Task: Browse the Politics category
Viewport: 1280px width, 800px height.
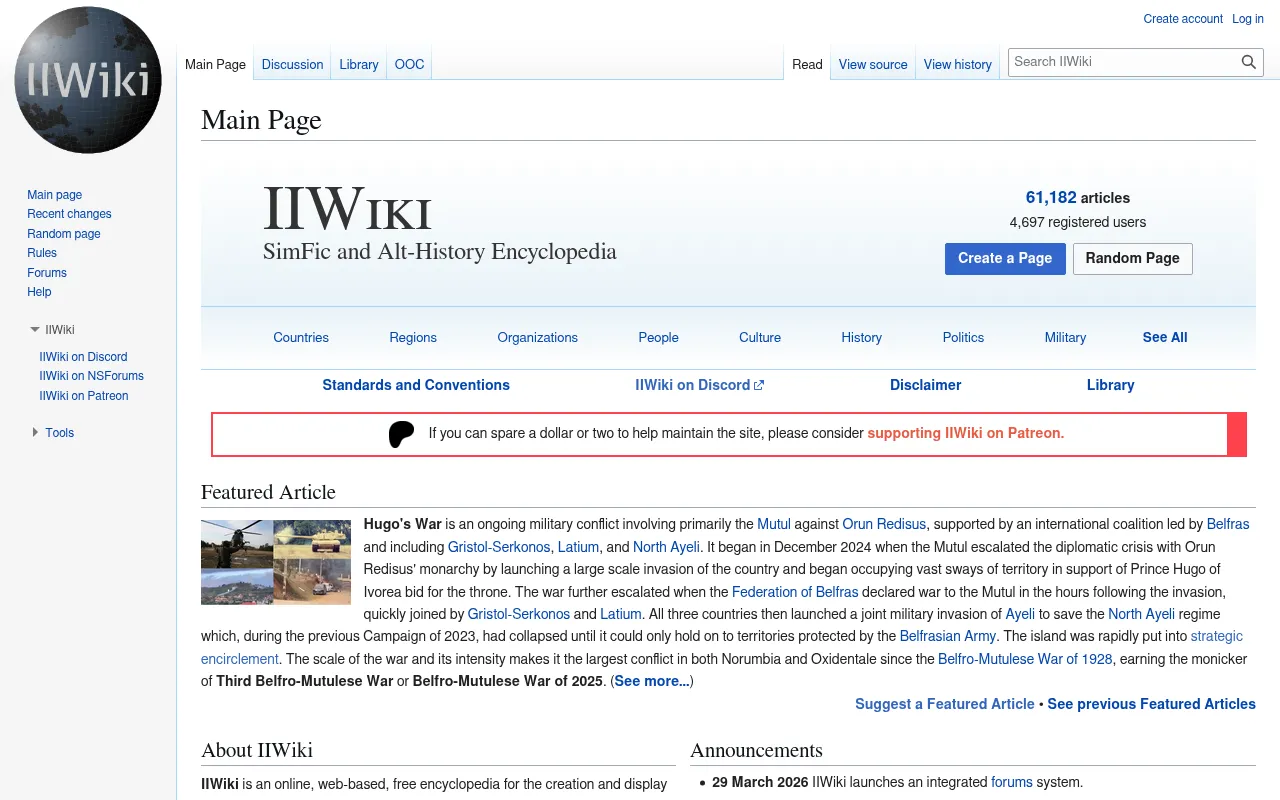Action: 964,338
